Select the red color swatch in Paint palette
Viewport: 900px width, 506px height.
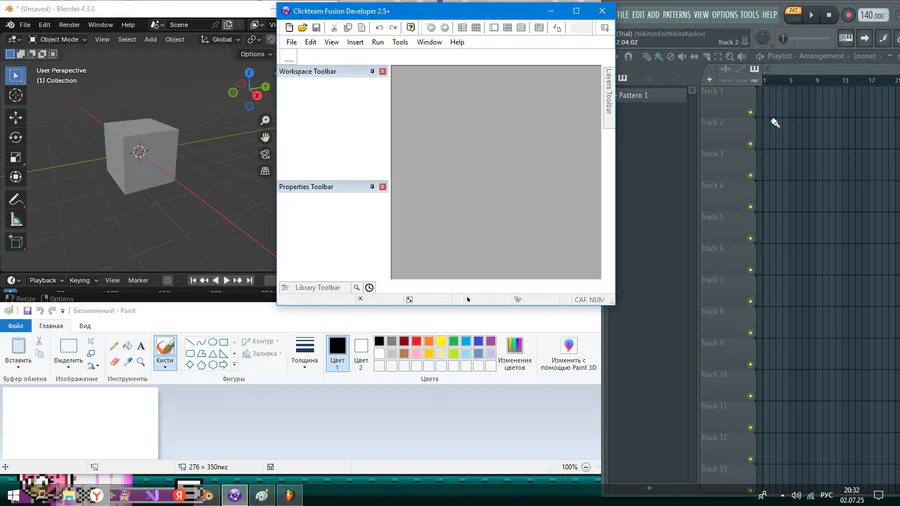pos(416,341)
